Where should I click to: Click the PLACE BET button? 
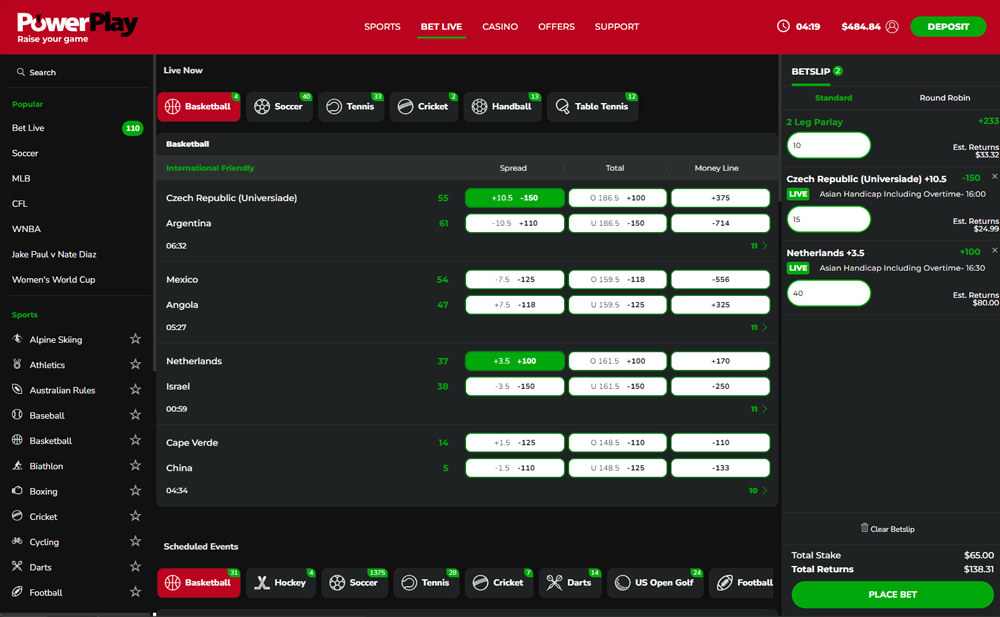tap(892, 594)
